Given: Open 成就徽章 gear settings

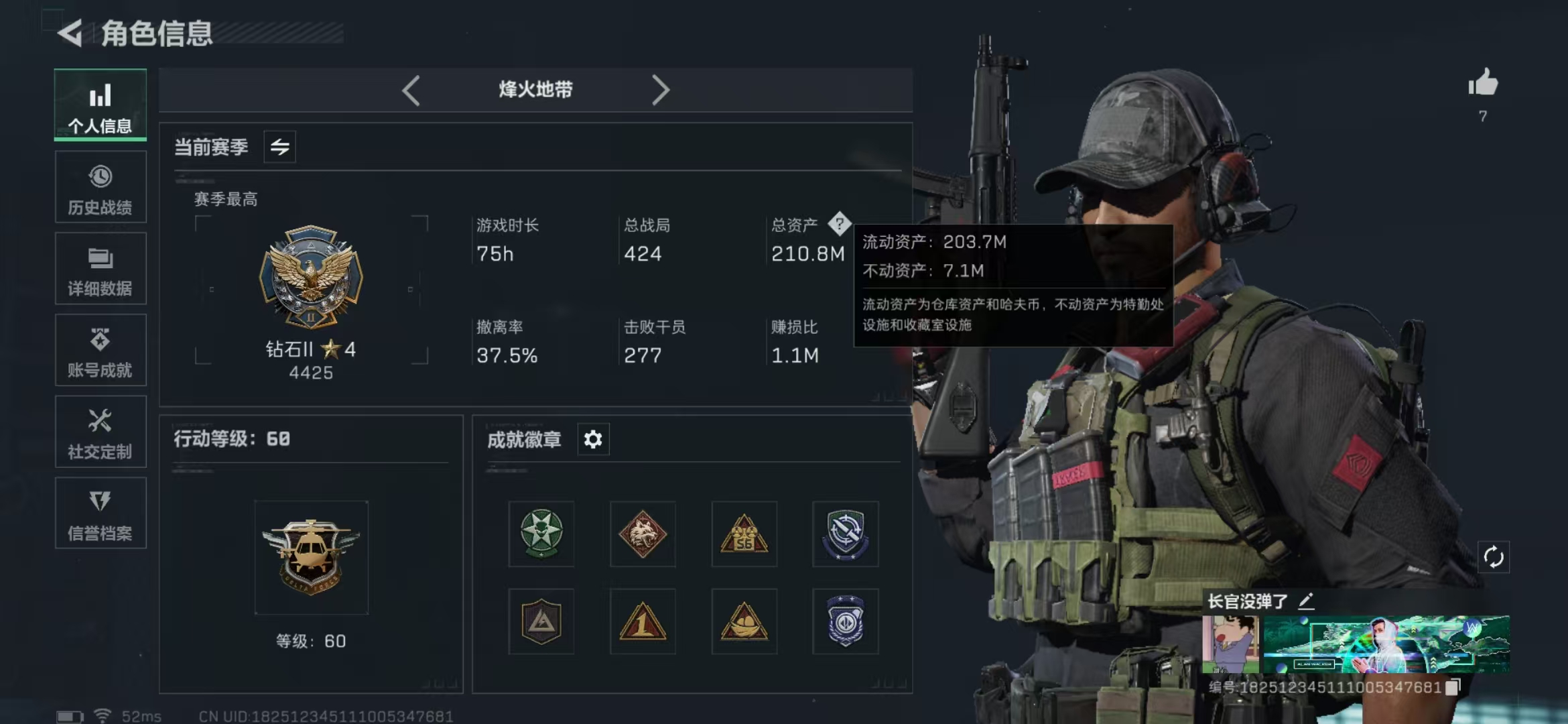Looking at the screenshot, I should [593, 439].
